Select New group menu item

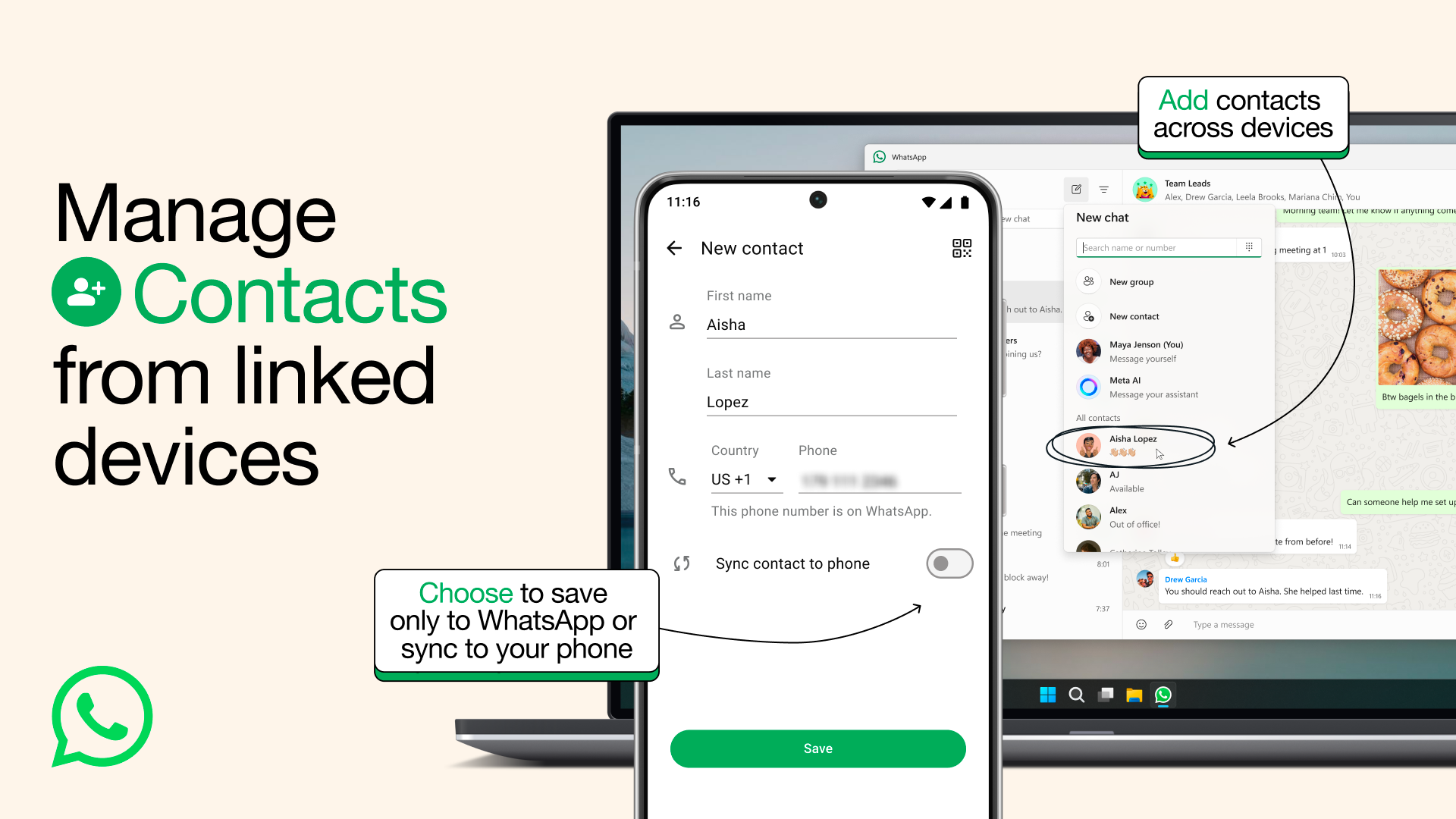[x=1131, y=281]
